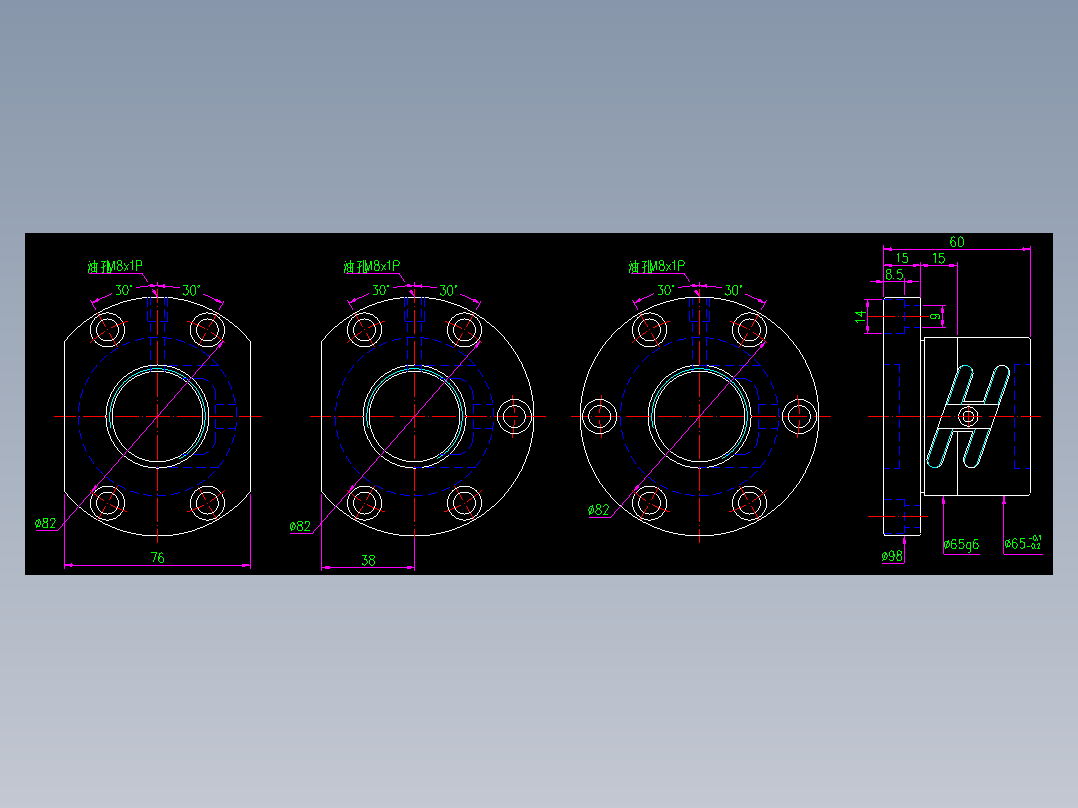Pick the center bore of the 76-wide view
This screenshot has height=808, width=1078.
pyautogui.click(x=157, y=417)
